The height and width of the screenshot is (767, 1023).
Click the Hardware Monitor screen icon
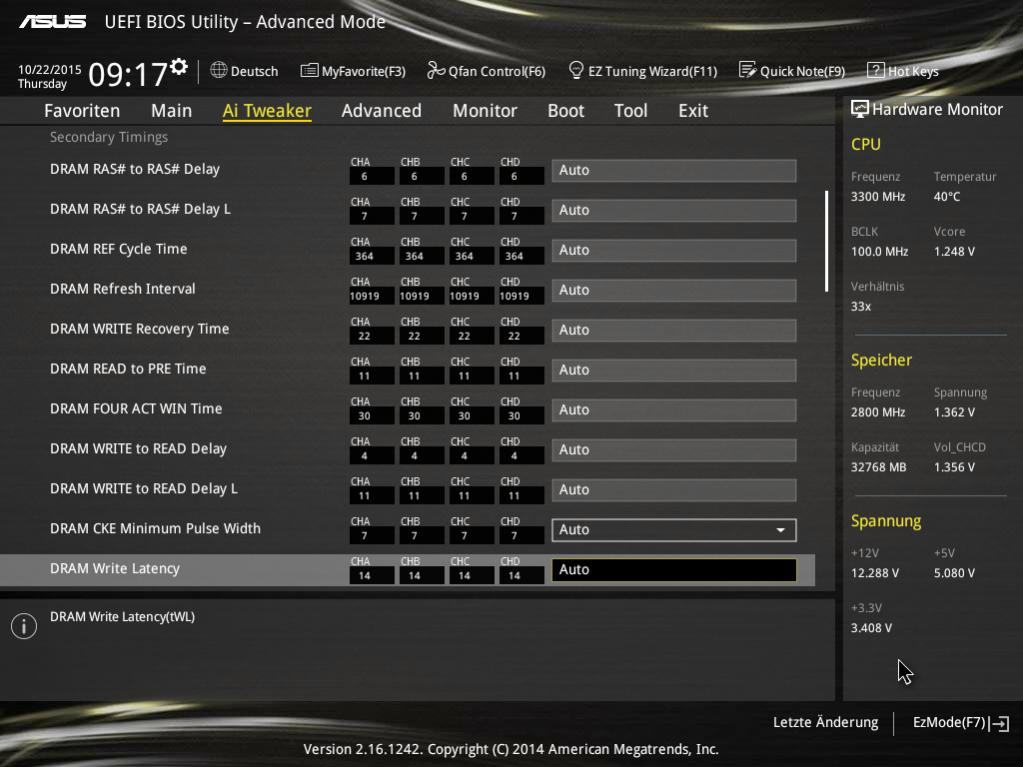pos(860,109)
